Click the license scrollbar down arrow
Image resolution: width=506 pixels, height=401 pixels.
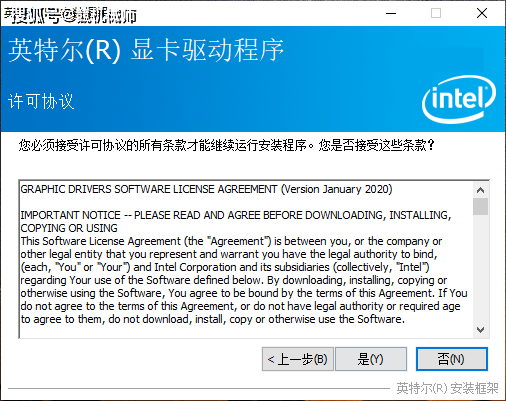click(x=480, y=330)
